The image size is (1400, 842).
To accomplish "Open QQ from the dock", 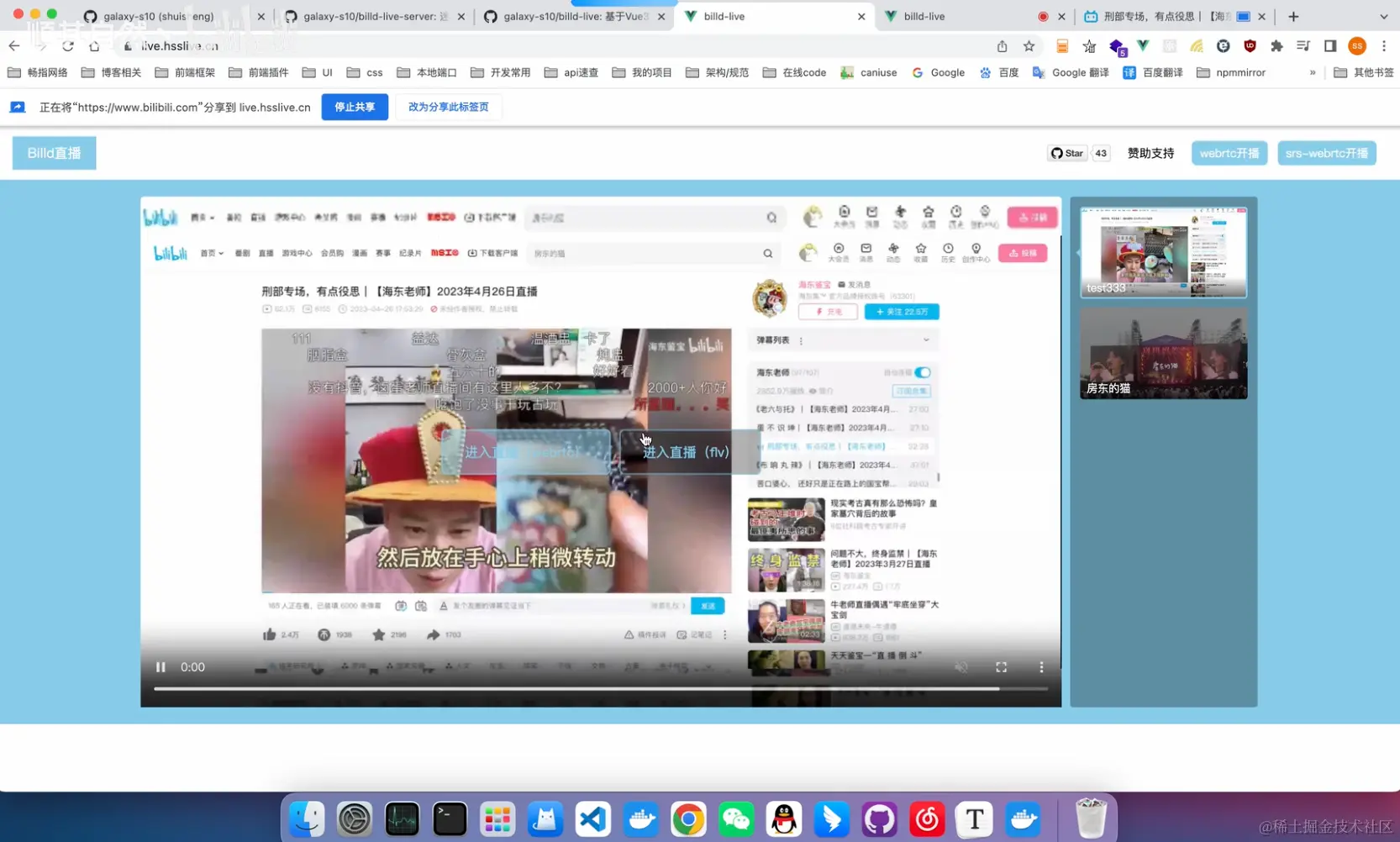I will [x=784, y=818].
